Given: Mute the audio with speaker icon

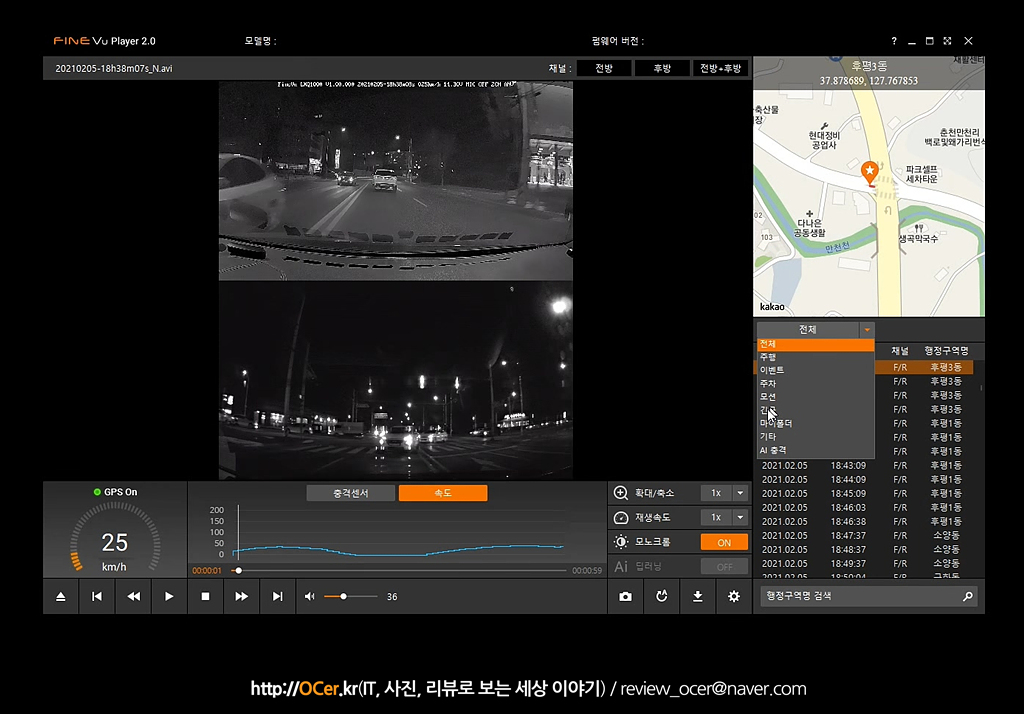Looking at the screenshot, I should pos(310,596).
